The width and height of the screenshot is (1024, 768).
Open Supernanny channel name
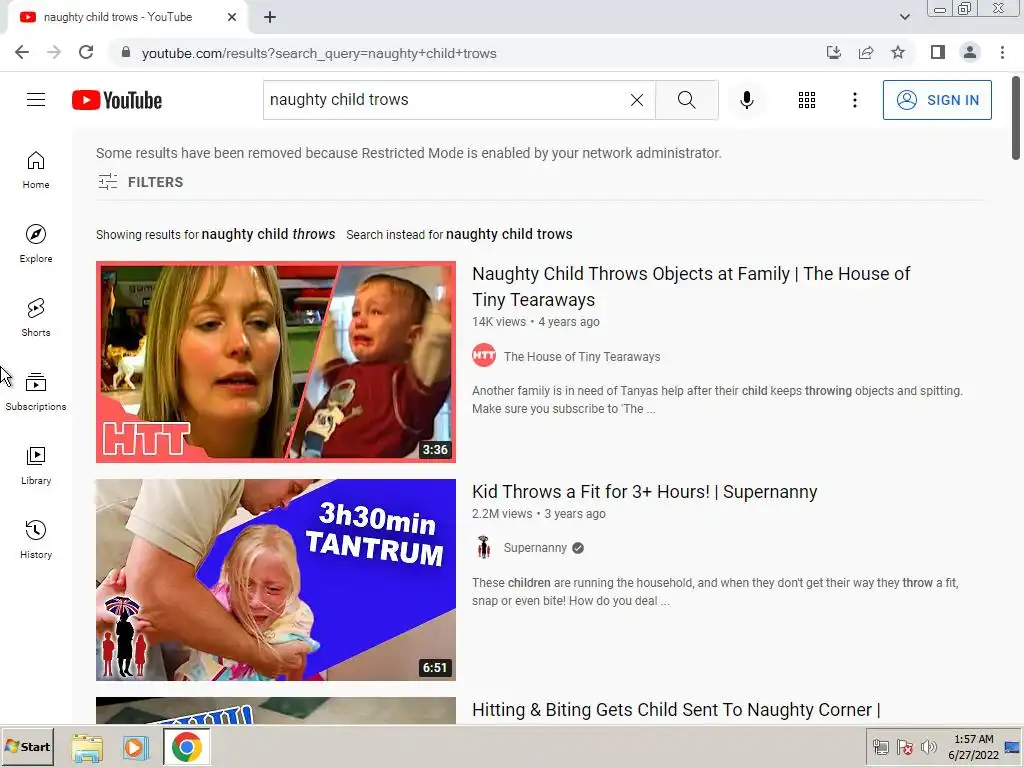tap(535, 548)
